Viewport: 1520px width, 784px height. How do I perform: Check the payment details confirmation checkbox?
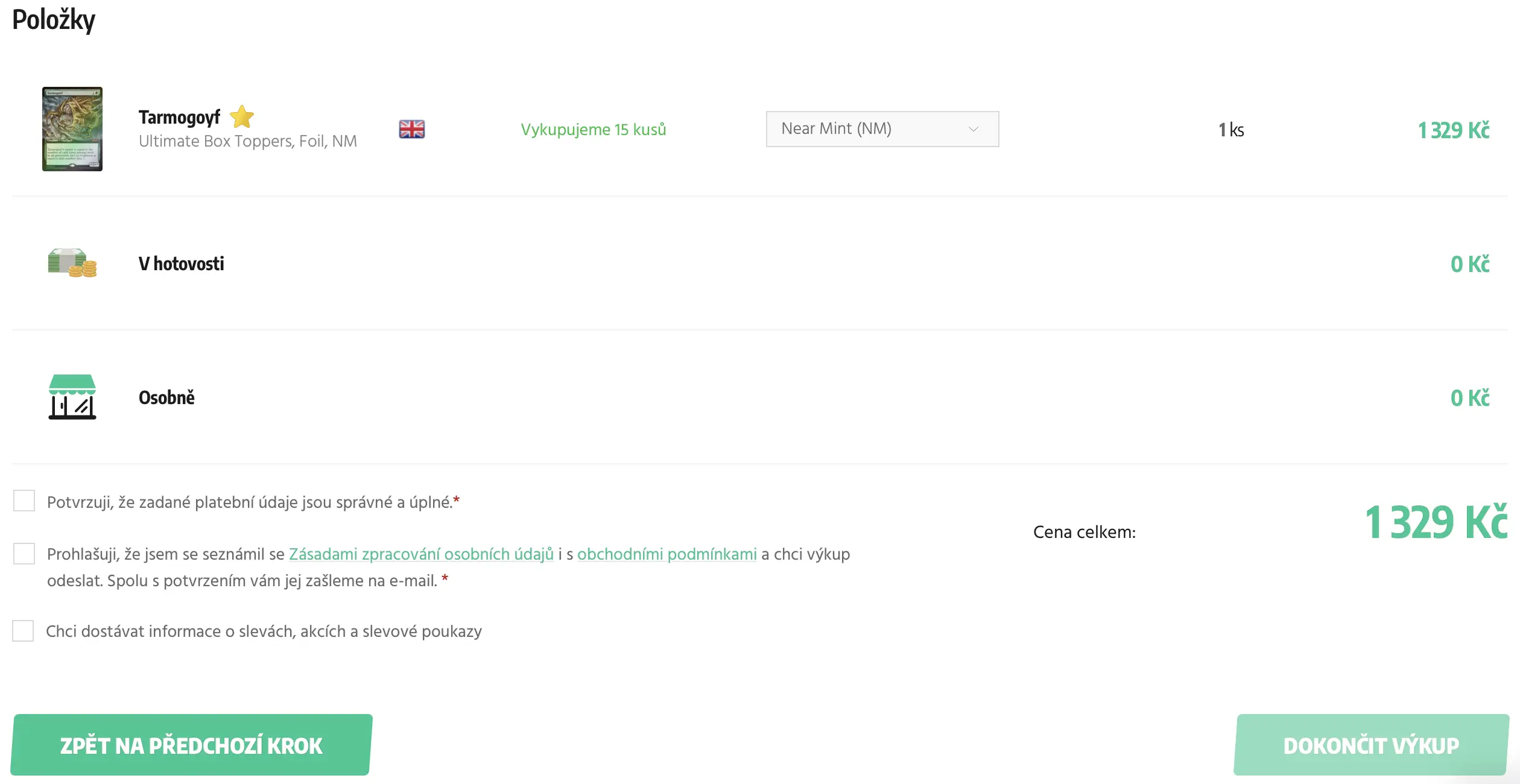pyautogui.click(x=24, y=501)
